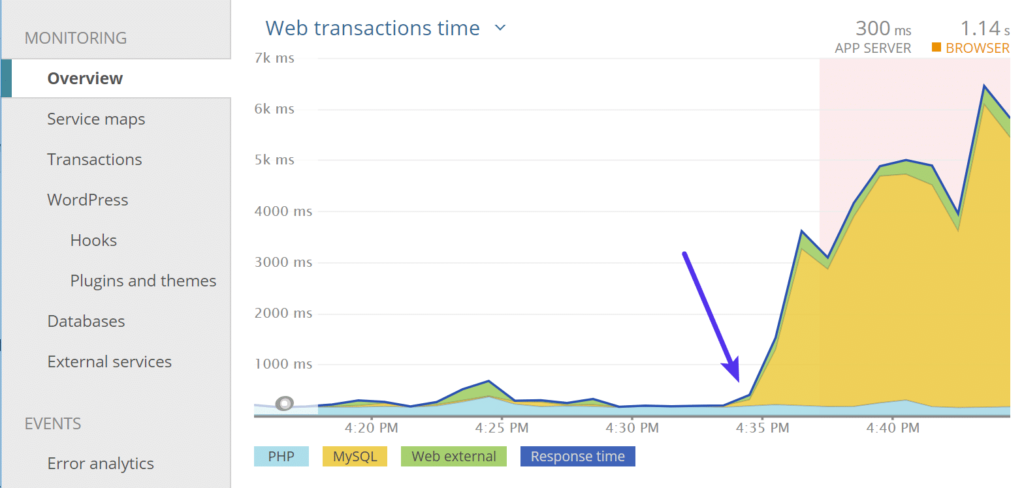Go to Error analytics
Viewport: 1024px width, 488px height.
(x=100, y=463)
